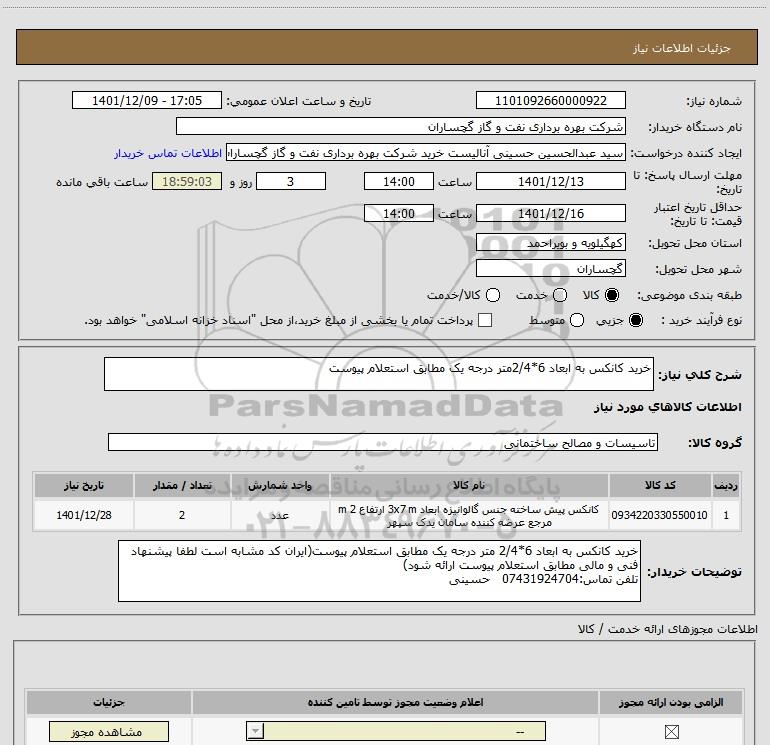This screenshot has width=770, height=745.
Task: Click the اطلاعات مجوزهای ارائه خدمت / کالا heading
Action: tap(668, 629)
